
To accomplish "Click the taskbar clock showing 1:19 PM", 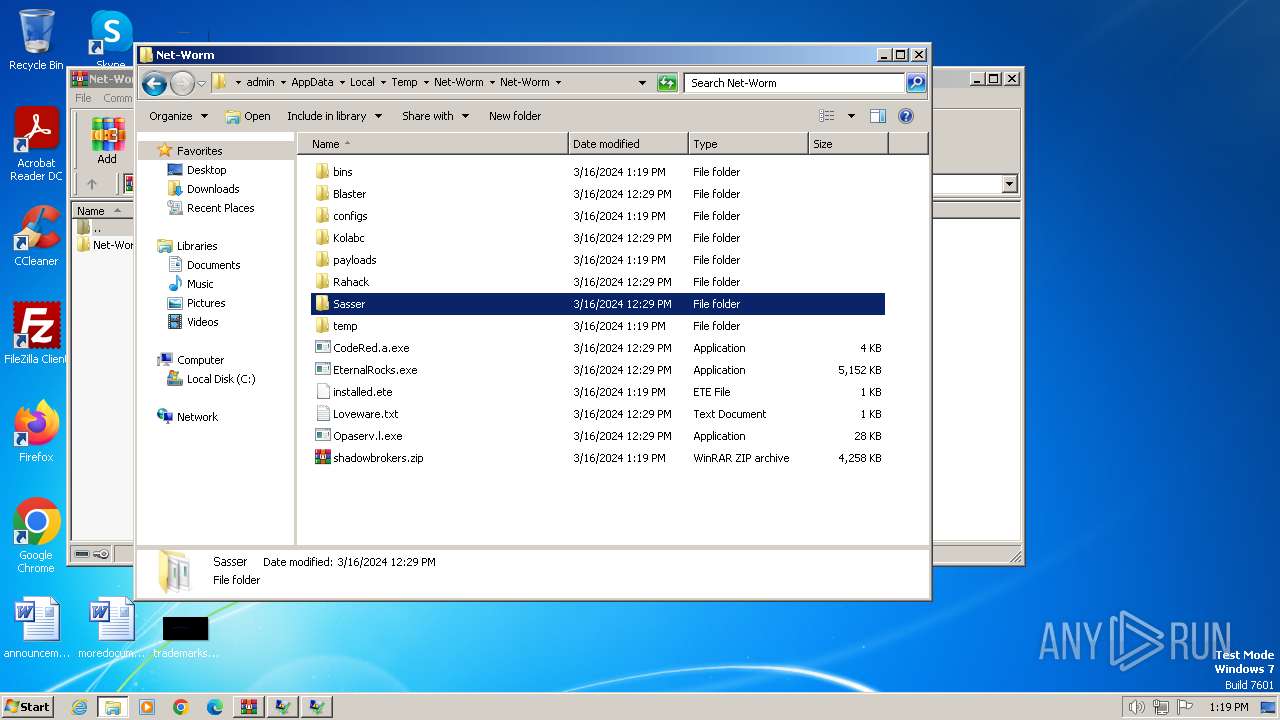I will (1228, 707).
